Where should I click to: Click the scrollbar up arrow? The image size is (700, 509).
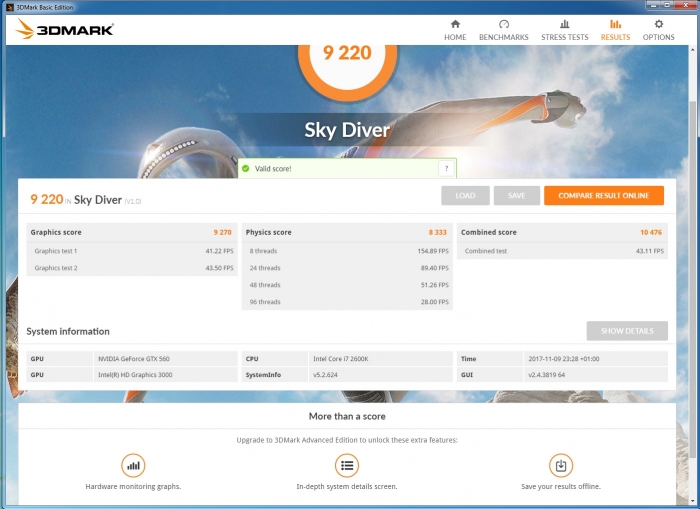(x=693, y=50)
